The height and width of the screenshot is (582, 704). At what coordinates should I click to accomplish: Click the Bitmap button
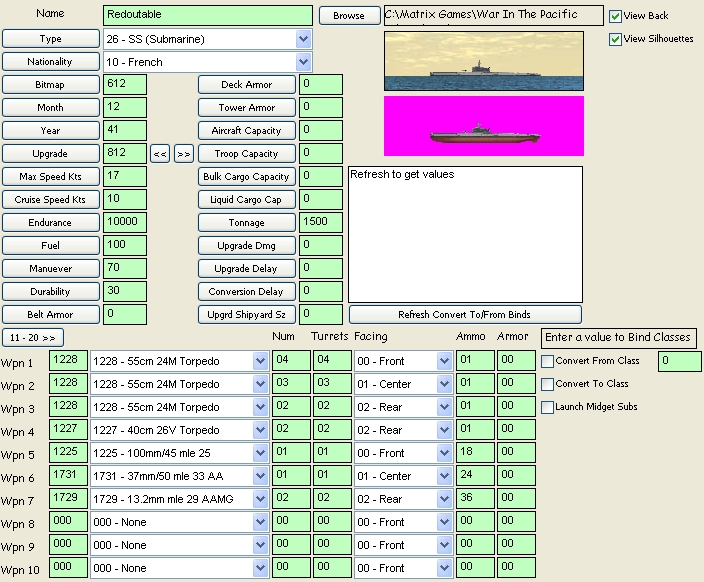[51, 84]
